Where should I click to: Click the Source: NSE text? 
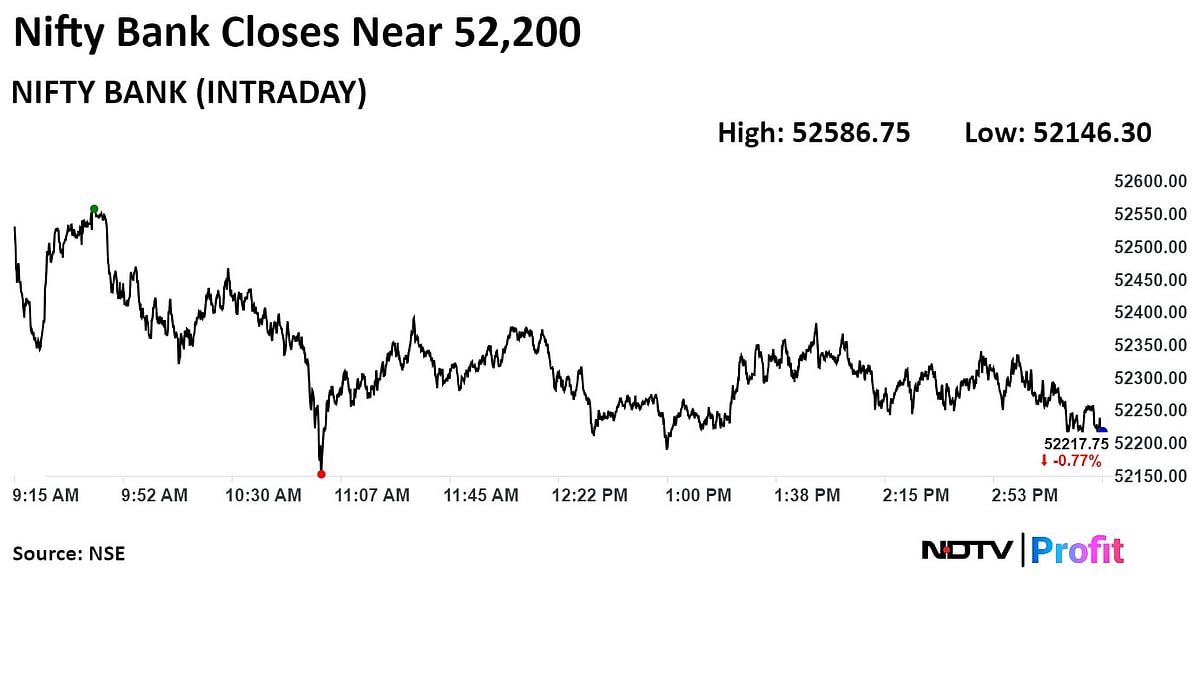tap(69, 553)
